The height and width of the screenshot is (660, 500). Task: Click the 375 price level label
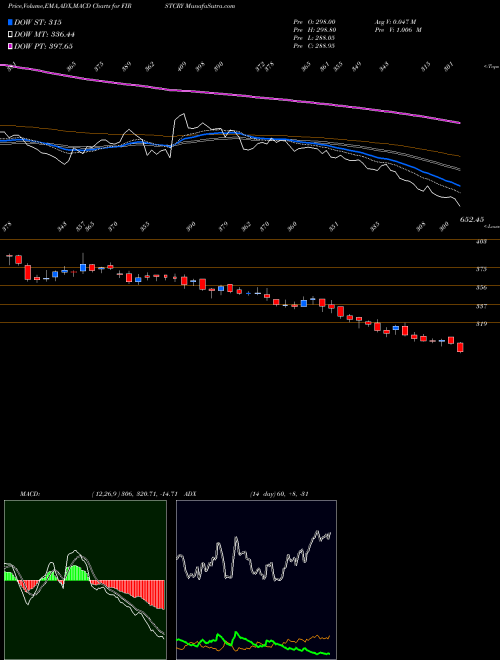click(x=482, y=269)
